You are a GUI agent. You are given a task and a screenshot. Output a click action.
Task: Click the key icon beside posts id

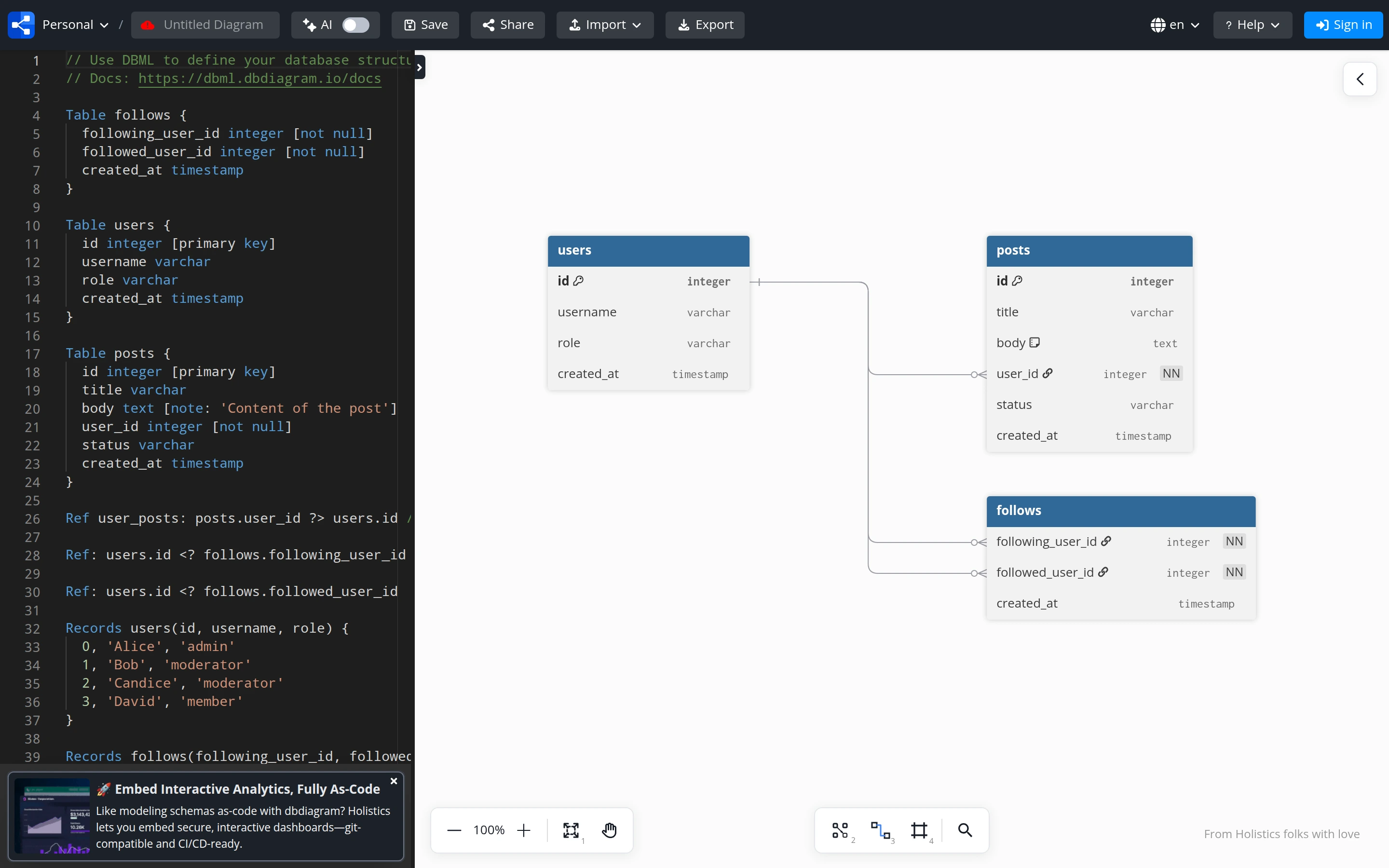click(x=1017, y=281)
